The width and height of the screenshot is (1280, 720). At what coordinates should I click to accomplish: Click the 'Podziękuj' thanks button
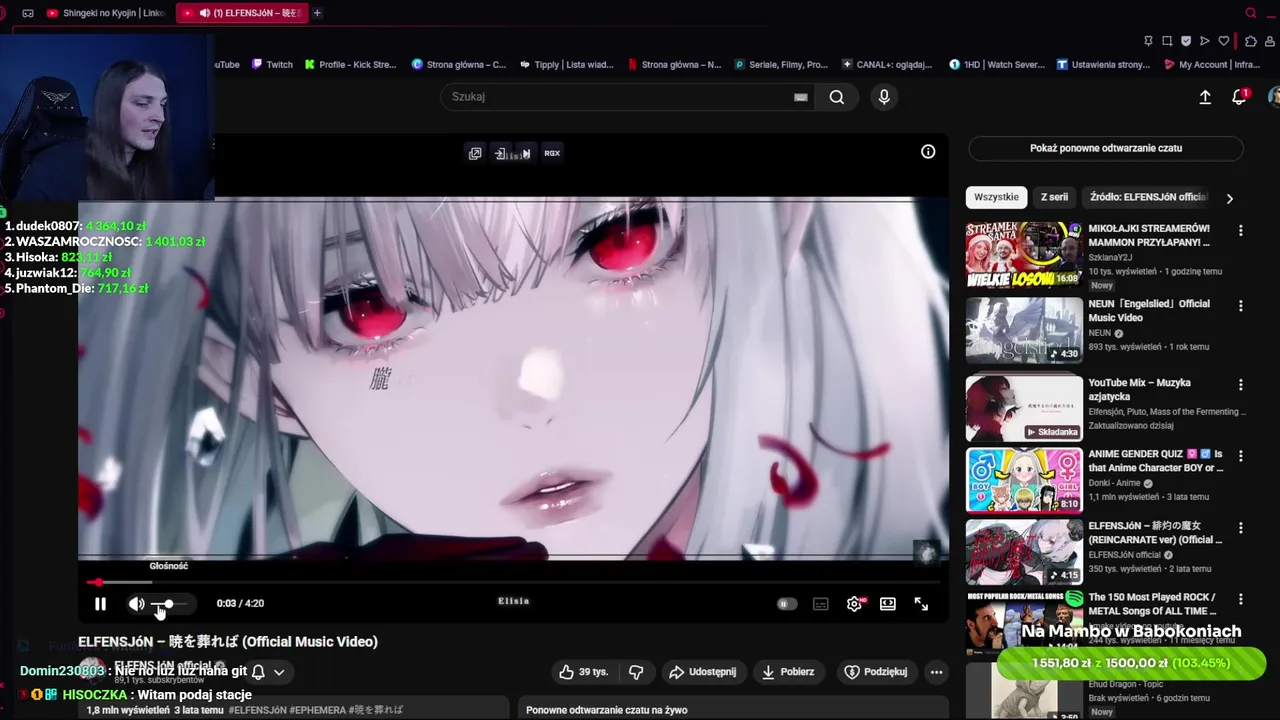pyautogui.click(x=876, y=672)
